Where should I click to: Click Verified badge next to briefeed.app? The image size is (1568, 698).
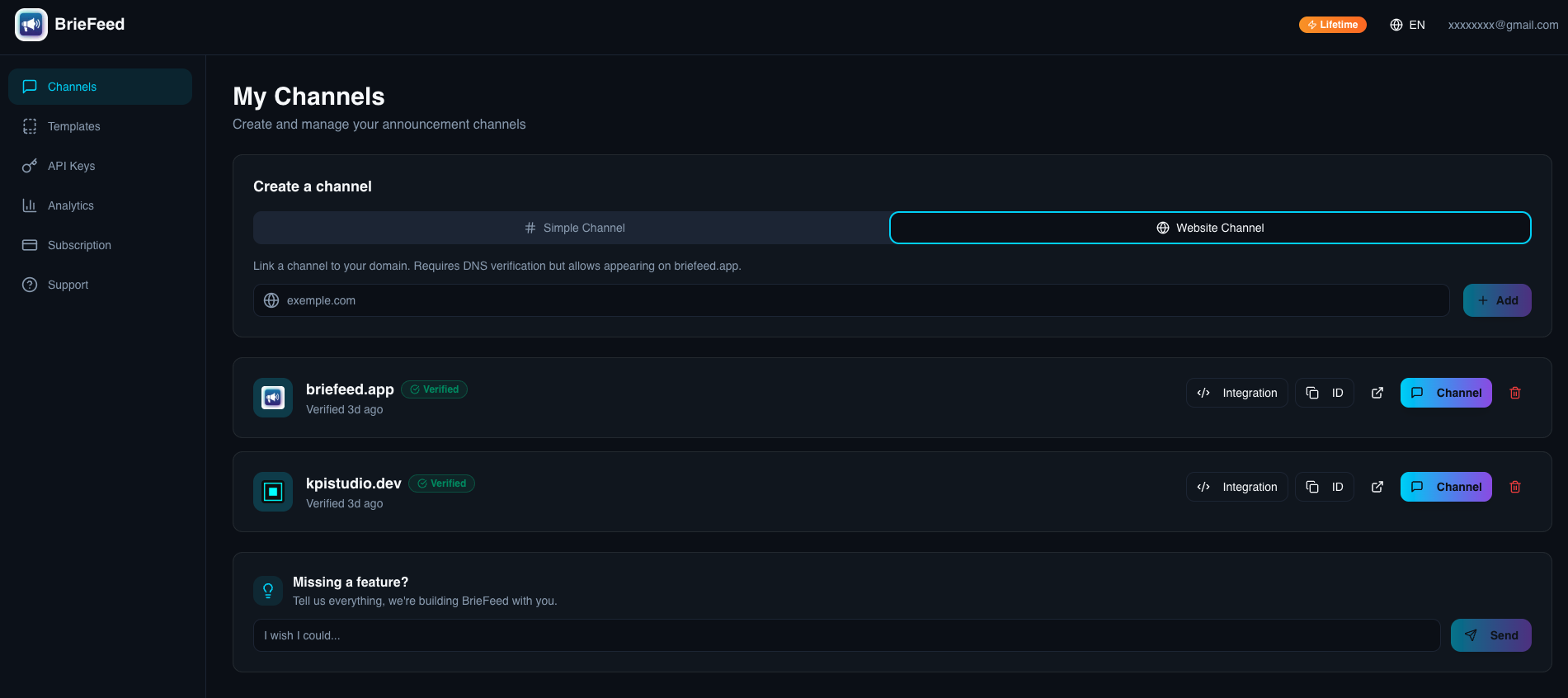[435, 389]
